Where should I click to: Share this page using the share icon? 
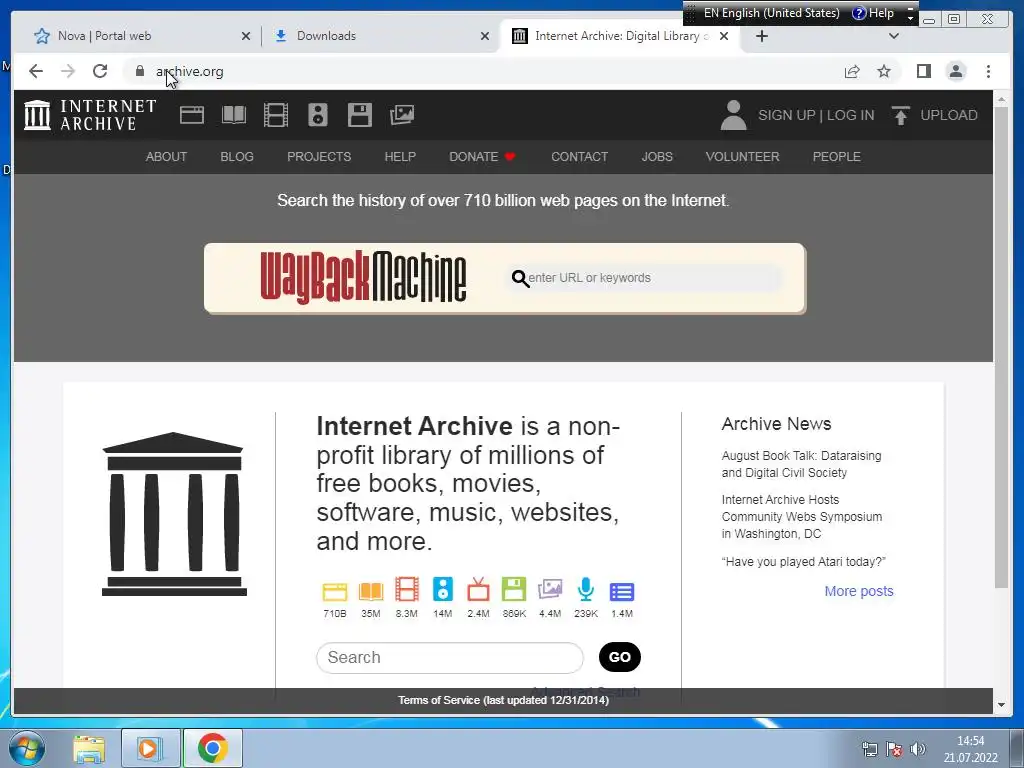click(852, 71)
